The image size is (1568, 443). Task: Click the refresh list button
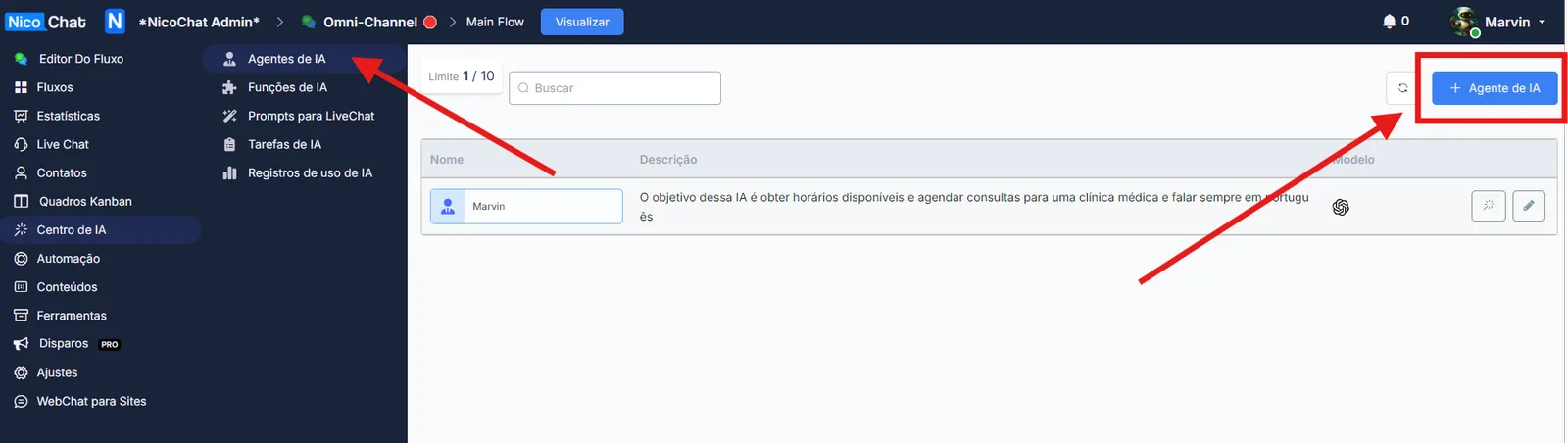[1402, 88]
